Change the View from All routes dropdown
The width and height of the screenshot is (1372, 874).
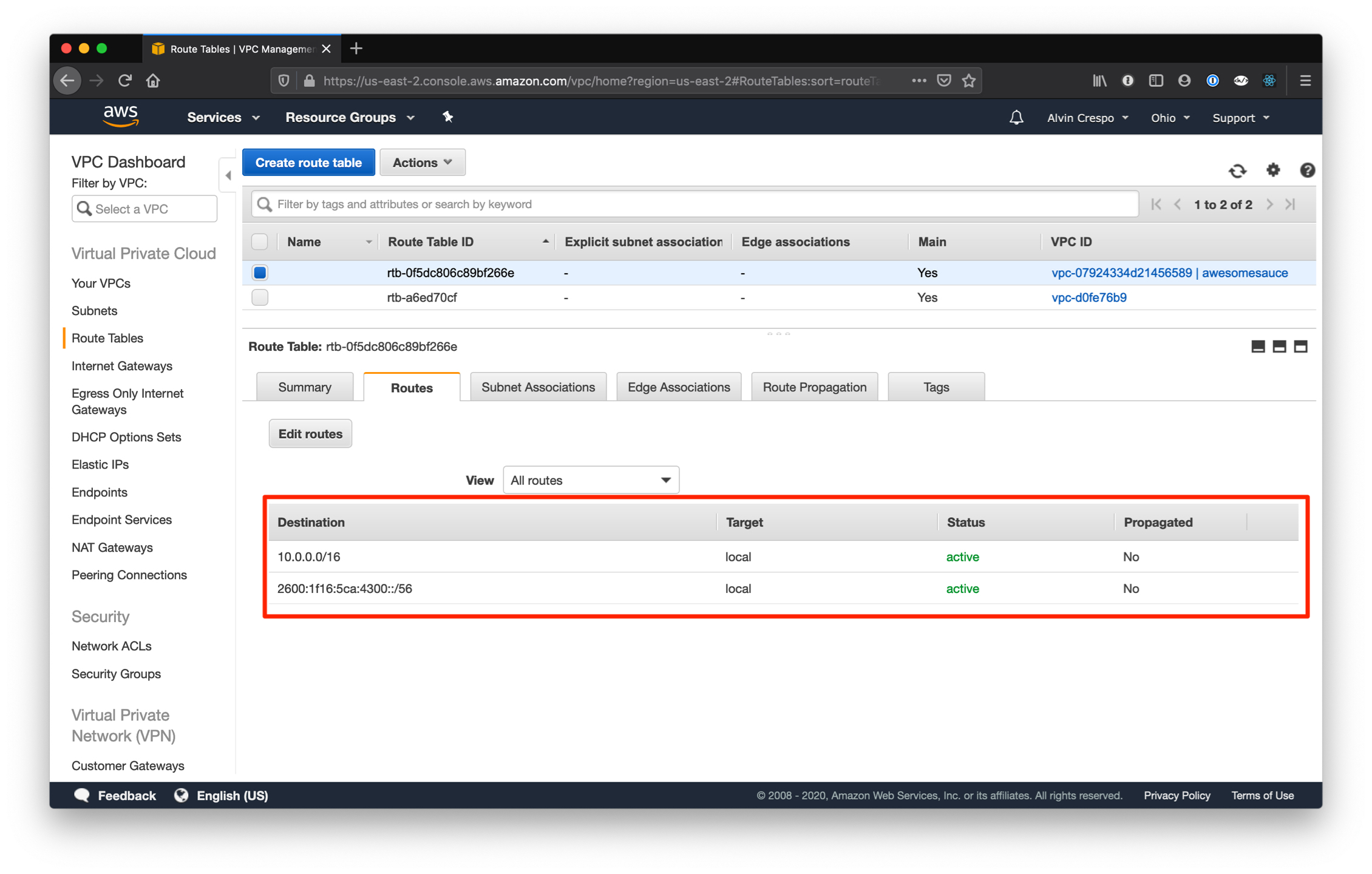(591, 479)
